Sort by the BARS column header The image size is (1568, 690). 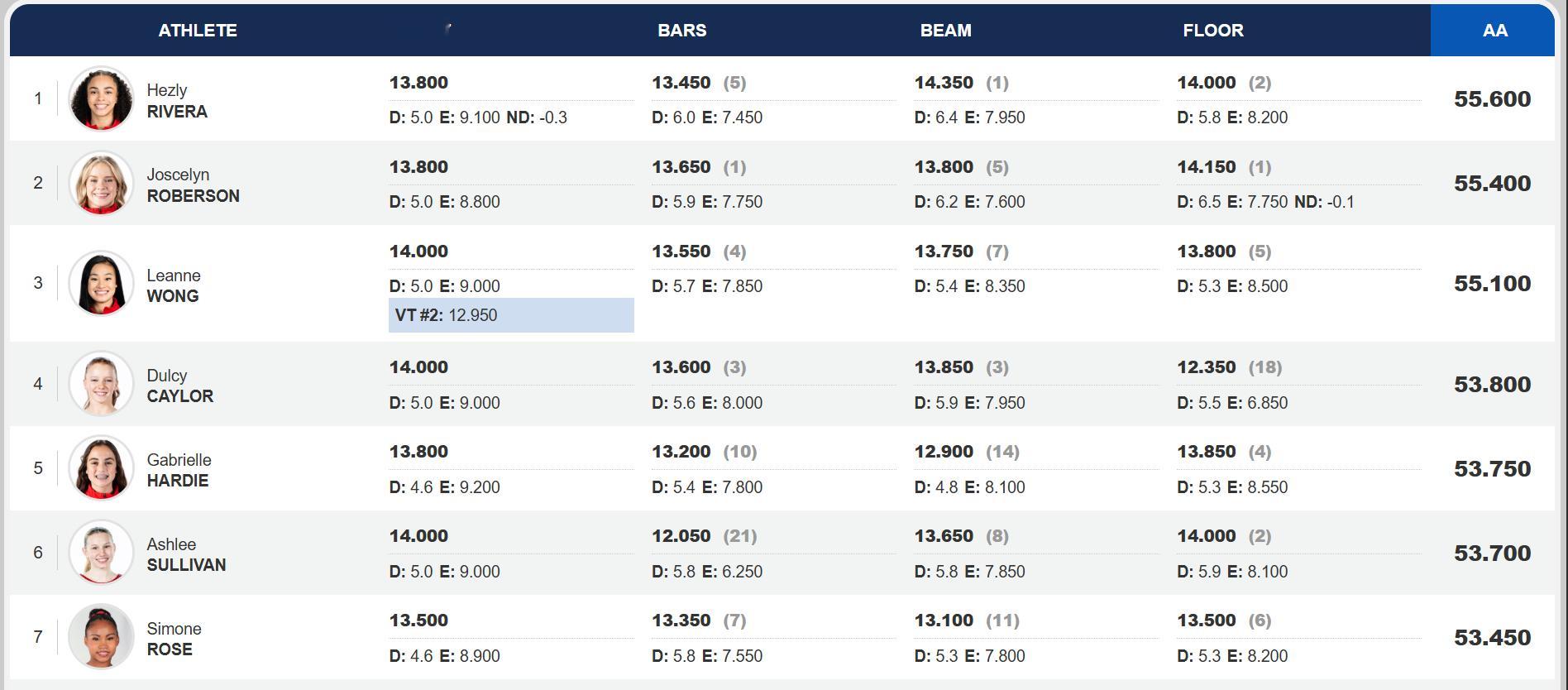(681, 31)
